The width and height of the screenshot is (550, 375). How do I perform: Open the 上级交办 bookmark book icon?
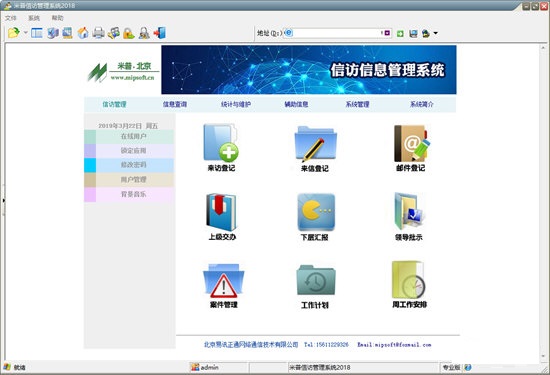[x=221, y=212]
